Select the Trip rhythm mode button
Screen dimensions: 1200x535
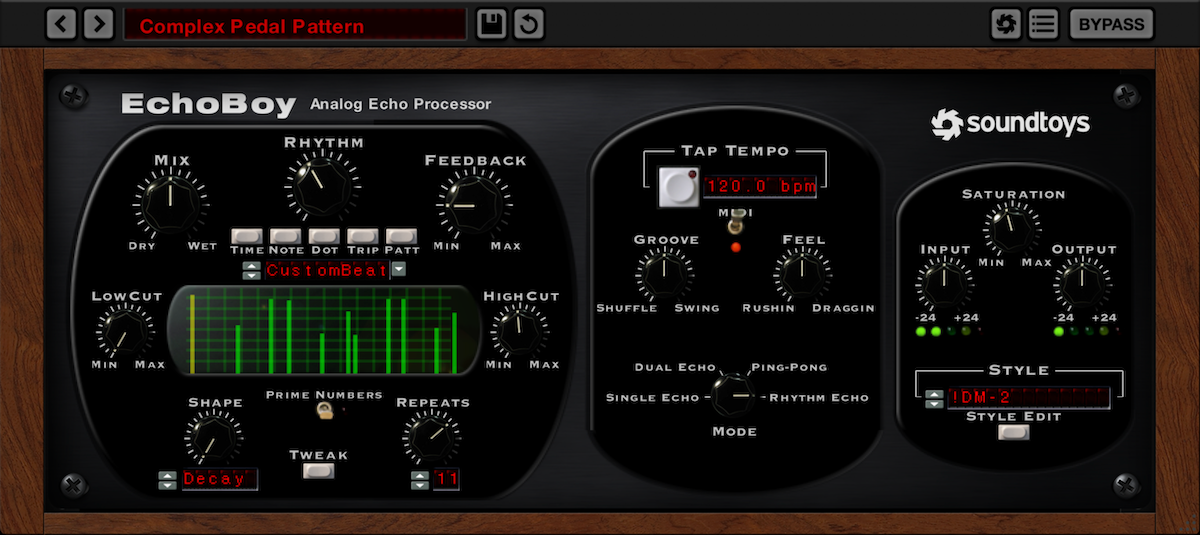pyautogui.click(x=362, y=237)
